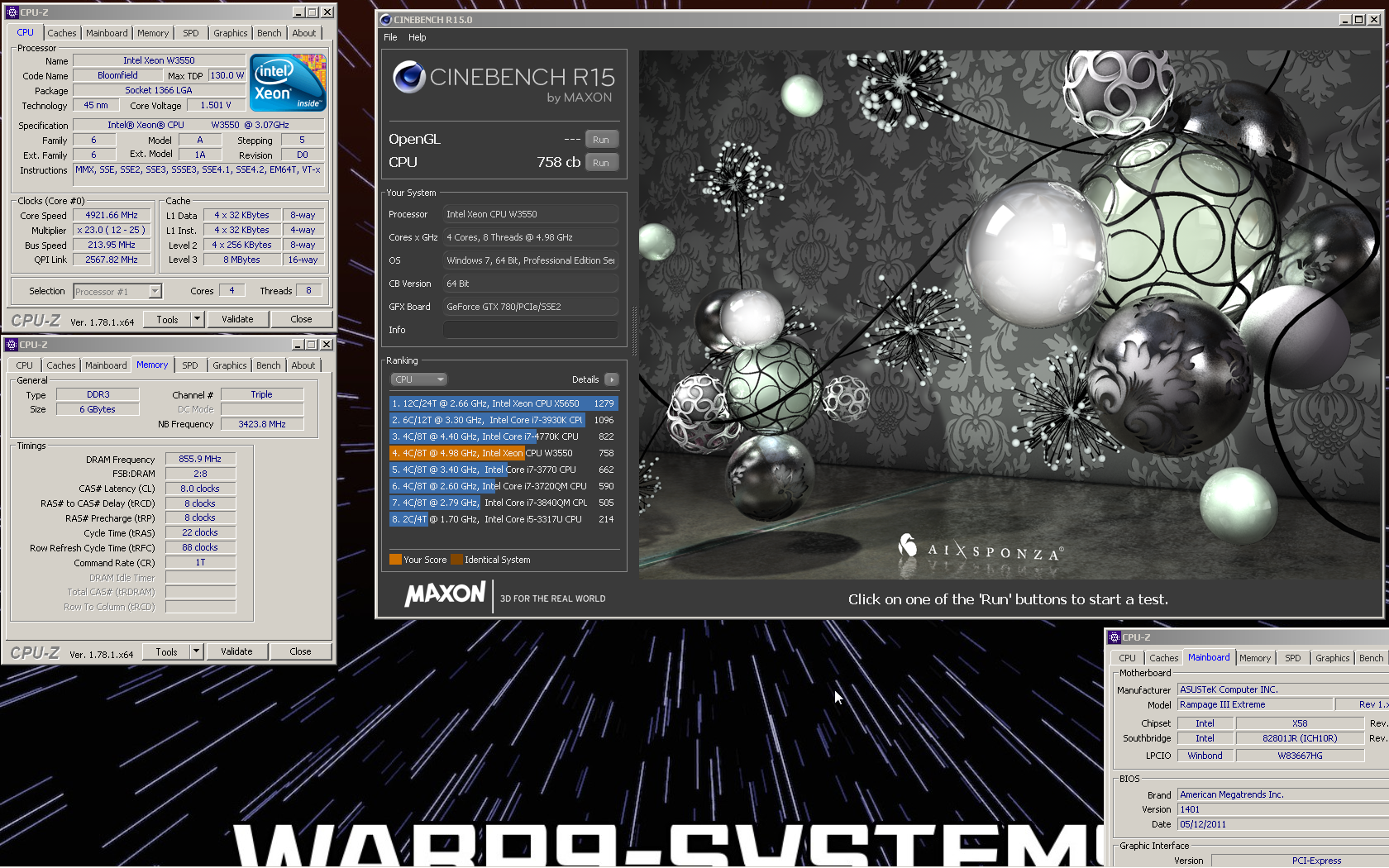The width and height of the screenshot is (1389, 868).
Task: Click the CPU-Z title bar icon in top window
Action: tap(12, 12)
